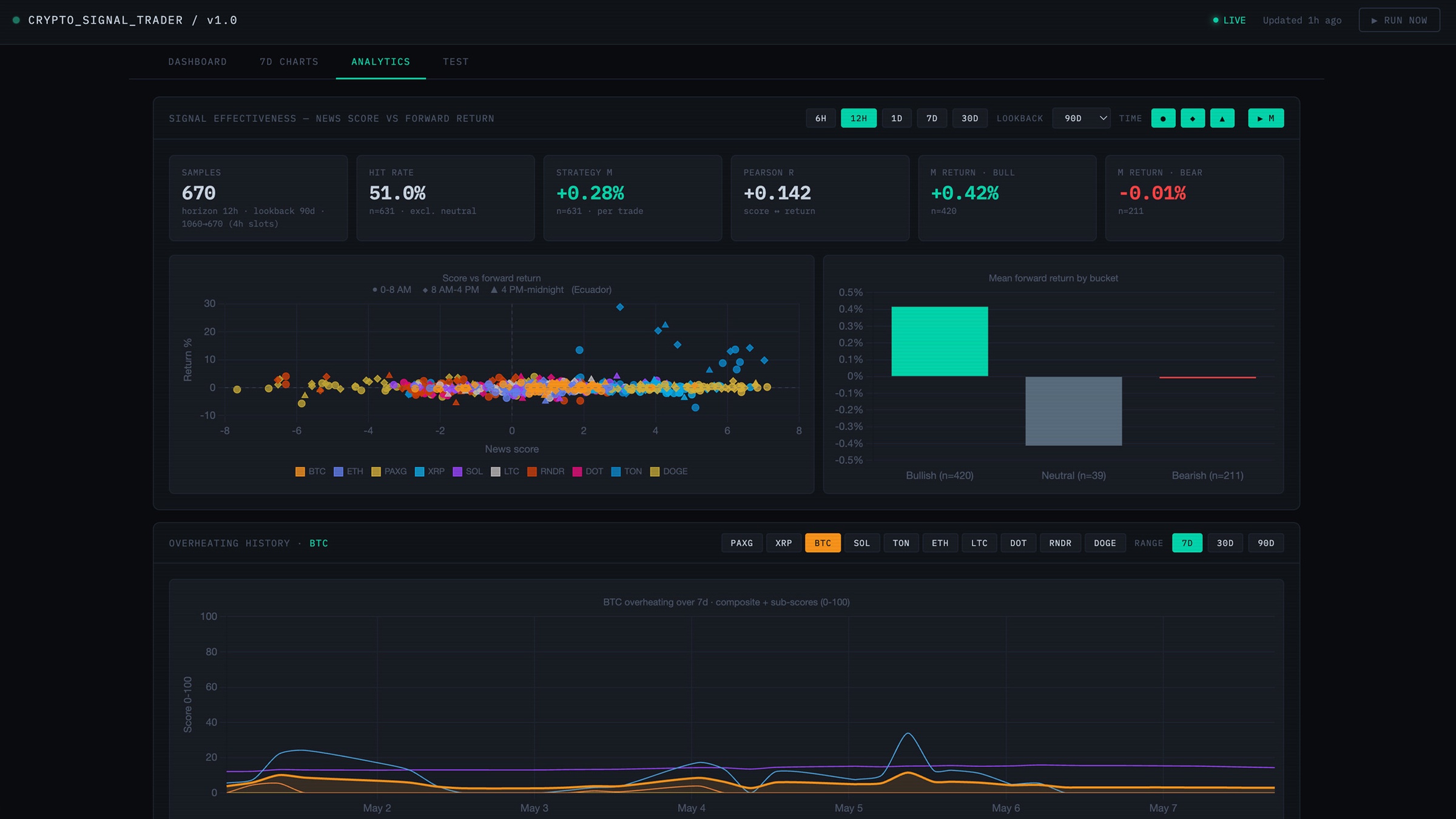
Task: Select SOL in overheating history coin selector
Action: tap(861, 543)
